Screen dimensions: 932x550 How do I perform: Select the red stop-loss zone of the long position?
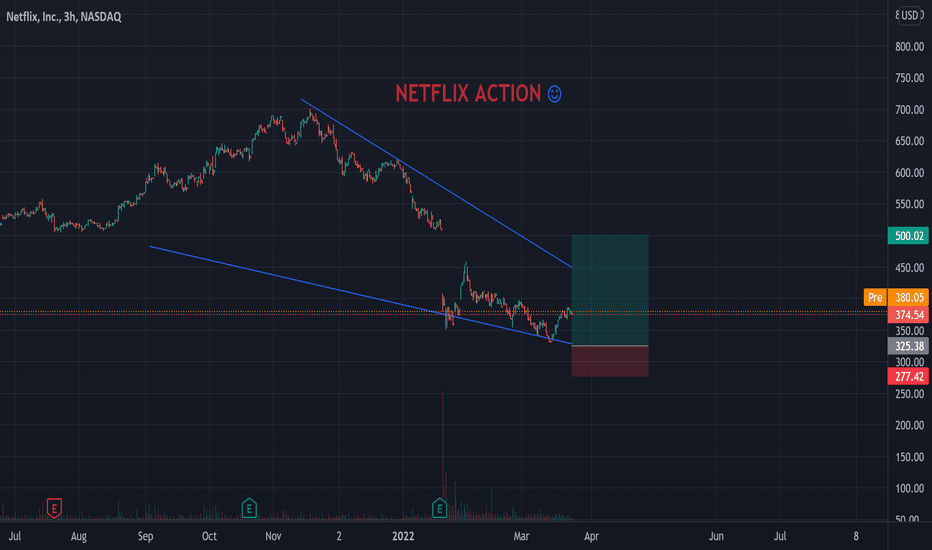click(x=610, y=361)
